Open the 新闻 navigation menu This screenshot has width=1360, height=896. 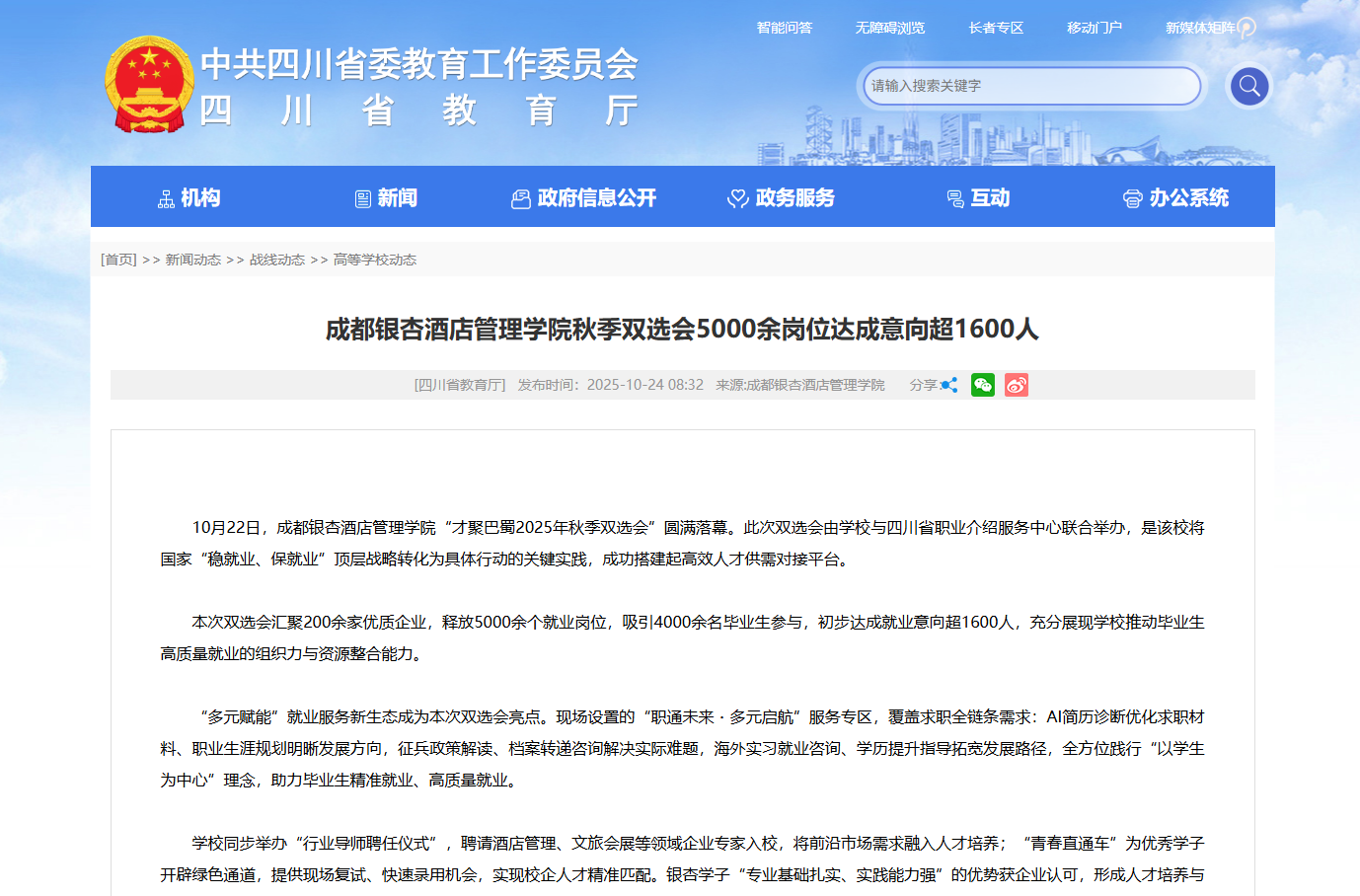[386, 197]
